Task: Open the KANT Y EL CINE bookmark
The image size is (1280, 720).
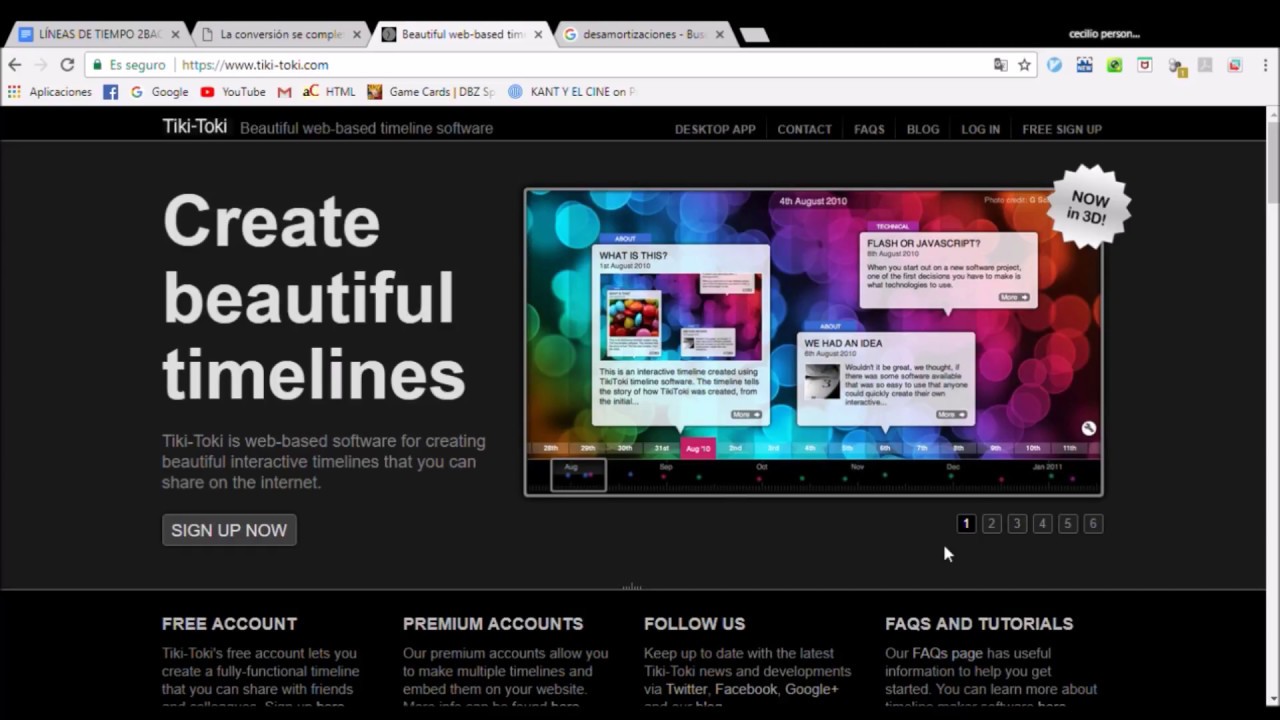Action: point(570,92)
